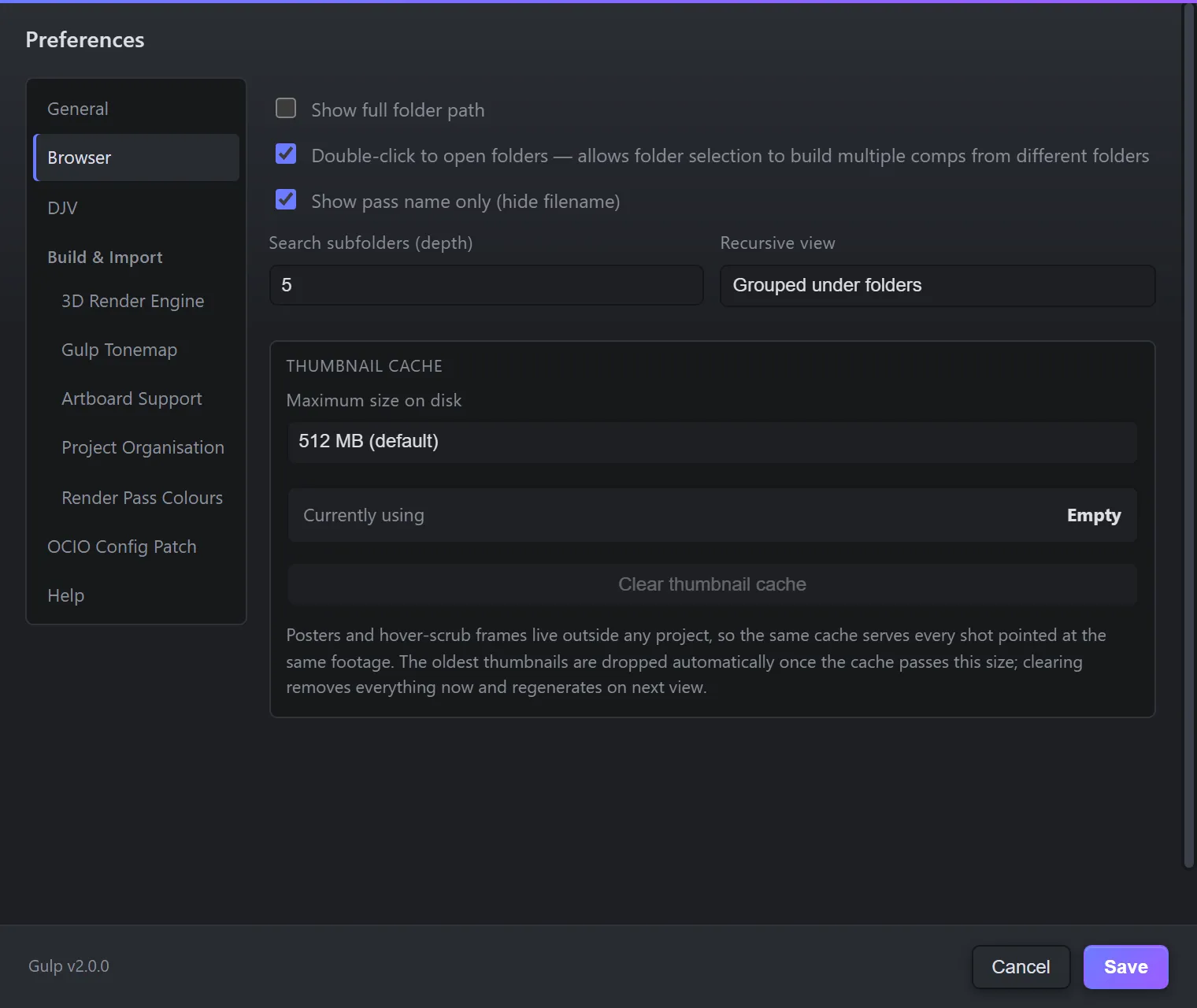Go to DJV preferences section
Image resolution: width=1197 pixels, height=1008 pixels.
tap(136, 208)
